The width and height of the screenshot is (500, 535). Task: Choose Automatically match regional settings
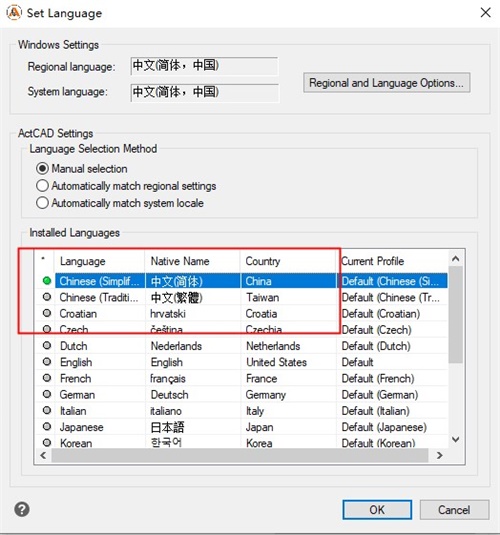(42, 186)
